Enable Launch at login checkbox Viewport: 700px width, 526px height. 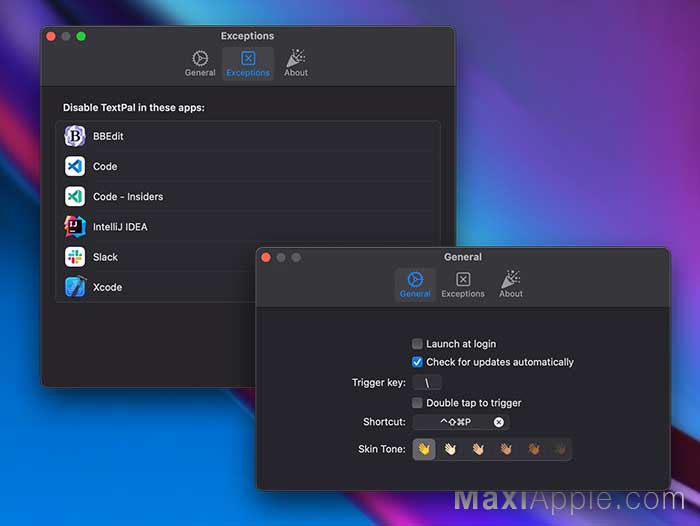coord(417,344)
